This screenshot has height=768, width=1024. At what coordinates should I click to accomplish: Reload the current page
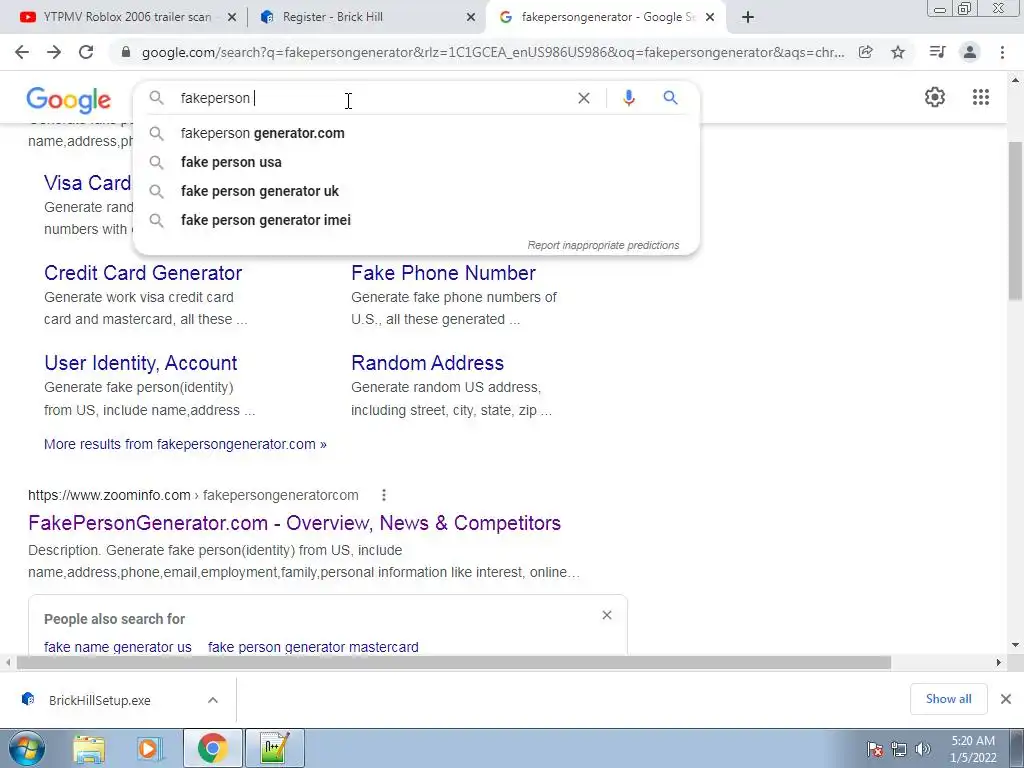[x=86, y=52]
